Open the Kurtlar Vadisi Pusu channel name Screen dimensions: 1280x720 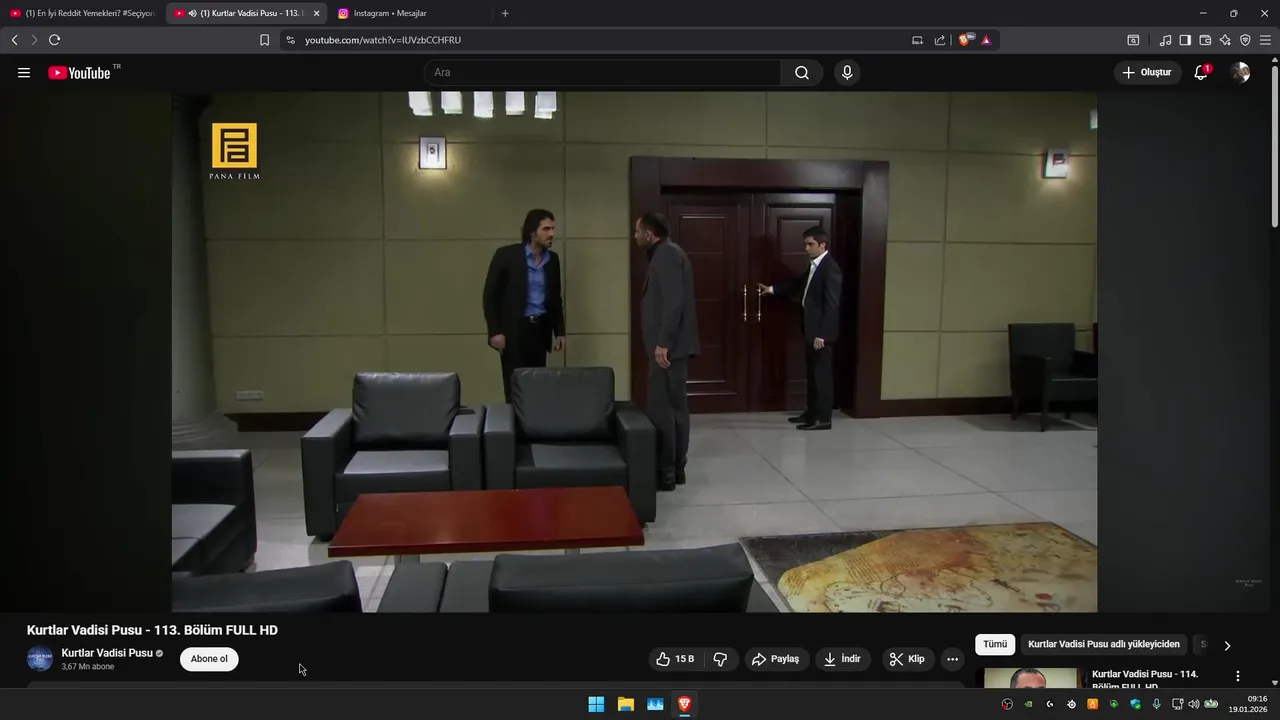coord(107,653)
